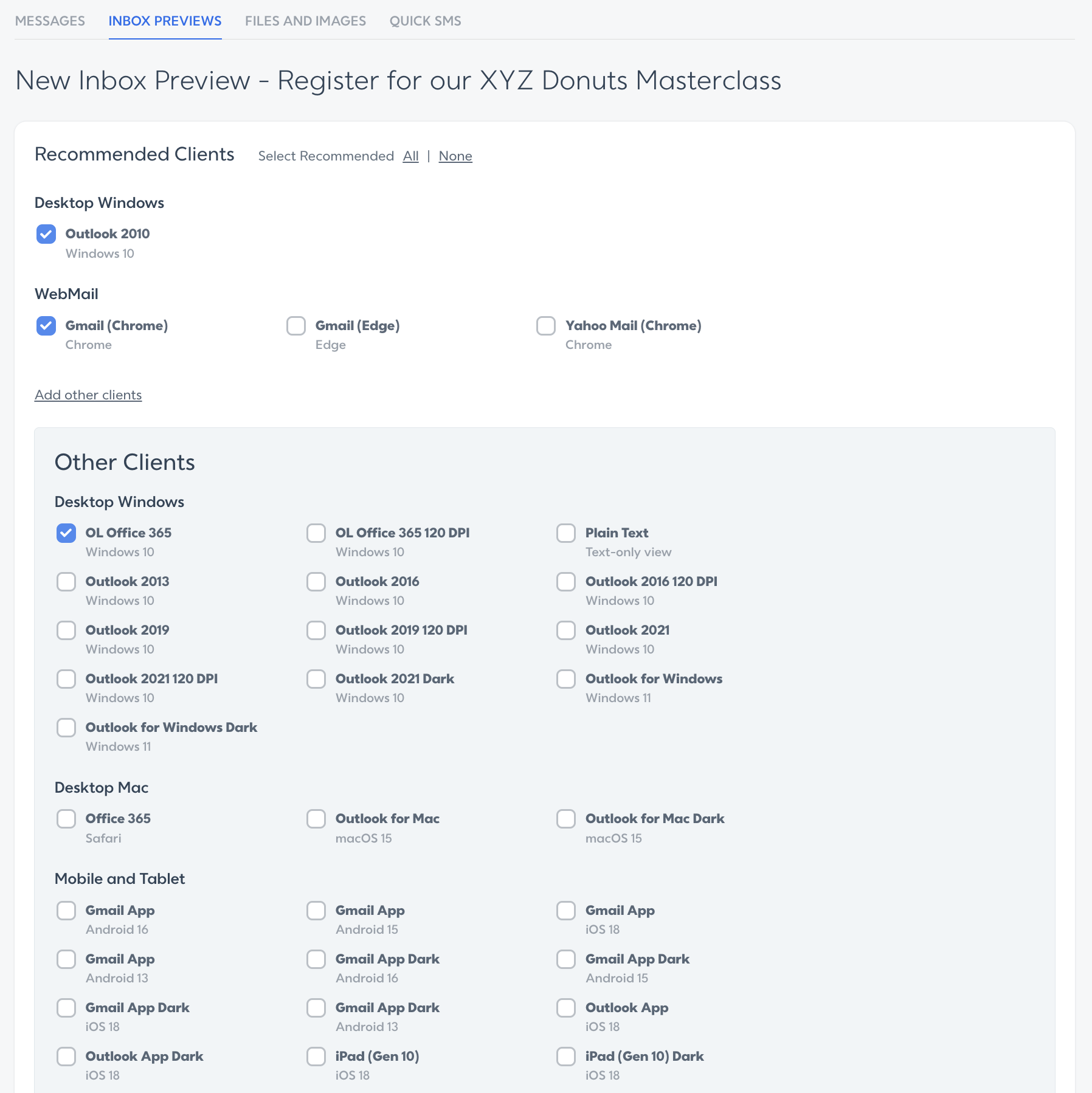
Task: Tick the Yahoo Mail (Chrome) checkbox
Action: point(546,326)
